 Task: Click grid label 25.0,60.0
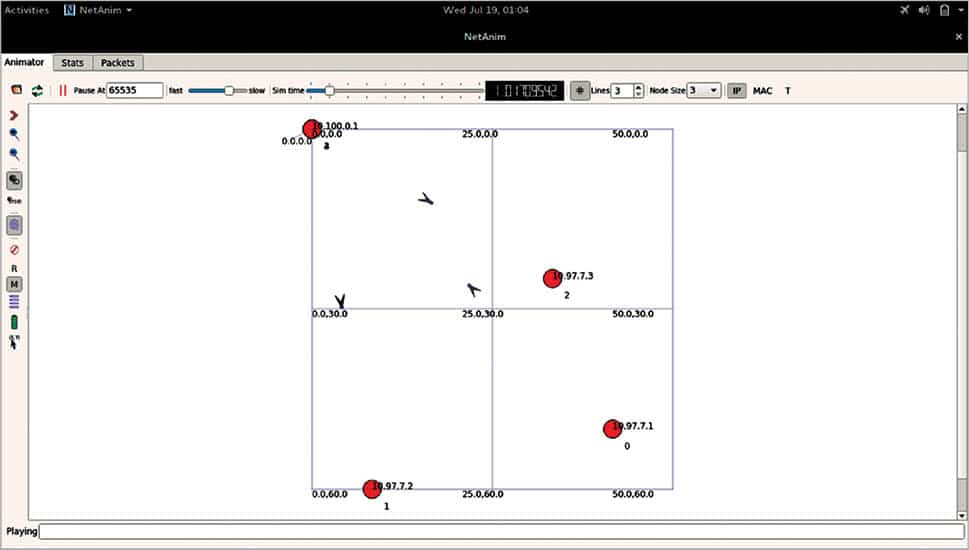(483, 494)
